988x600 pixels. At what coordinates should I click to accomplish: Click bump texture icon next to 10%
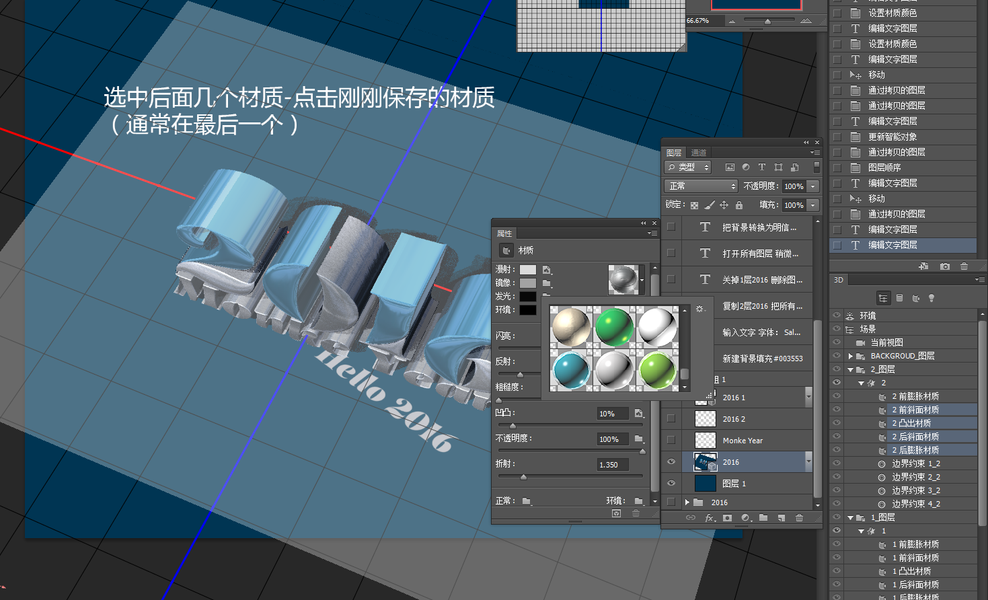pyautogui.click(x=639, y=413)
